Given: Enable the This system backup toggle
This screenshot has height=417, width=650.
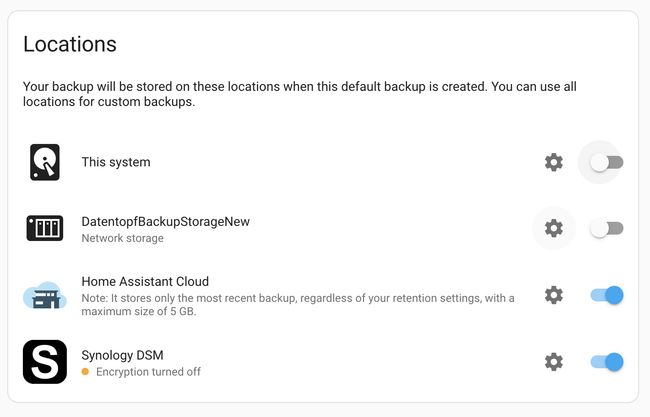Looking at the screenshot, I should tap(607, 162).
